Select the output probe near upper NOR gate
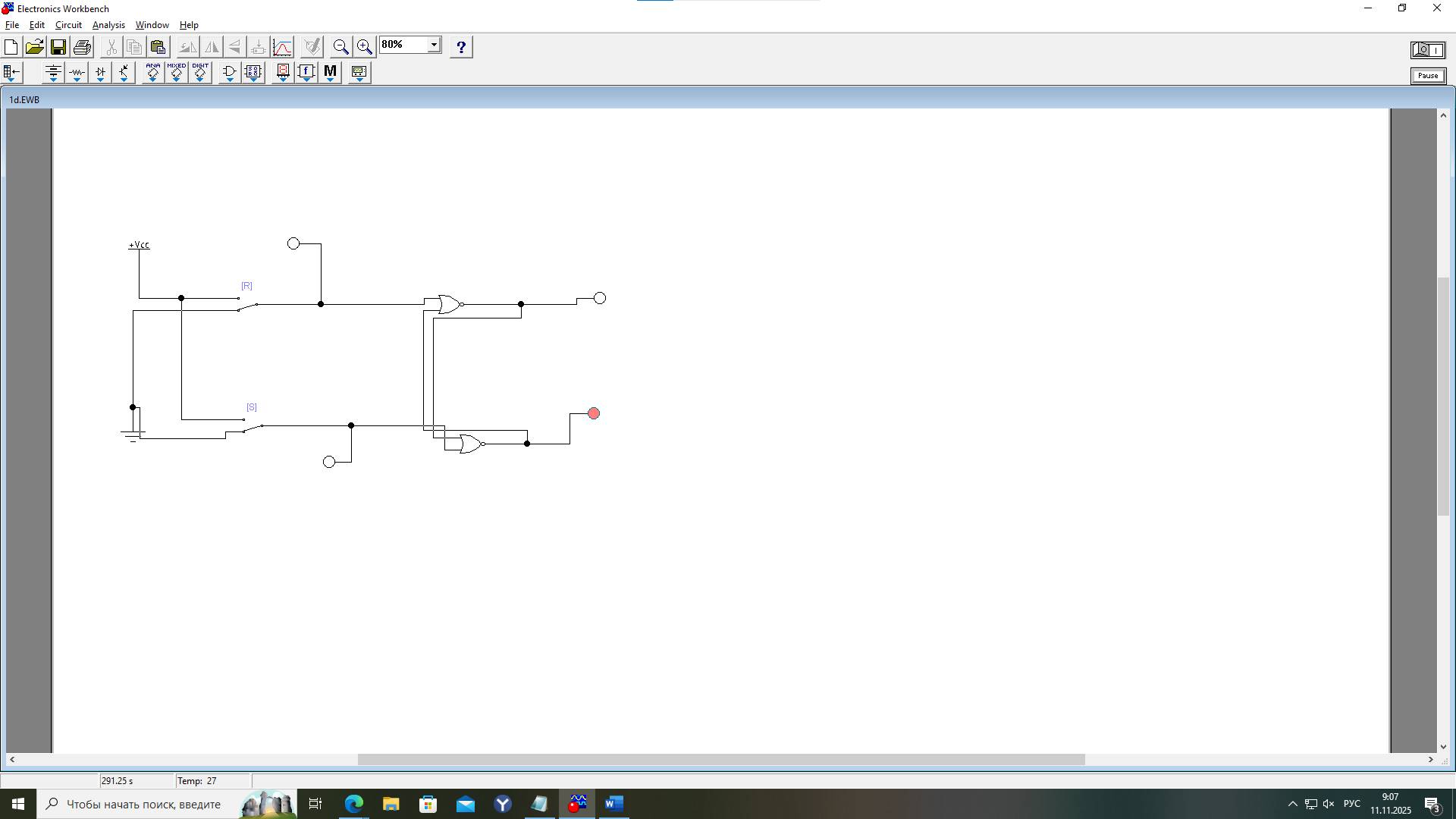The width and height of the screenshot is (1456, 819). [x=600, y=298]
